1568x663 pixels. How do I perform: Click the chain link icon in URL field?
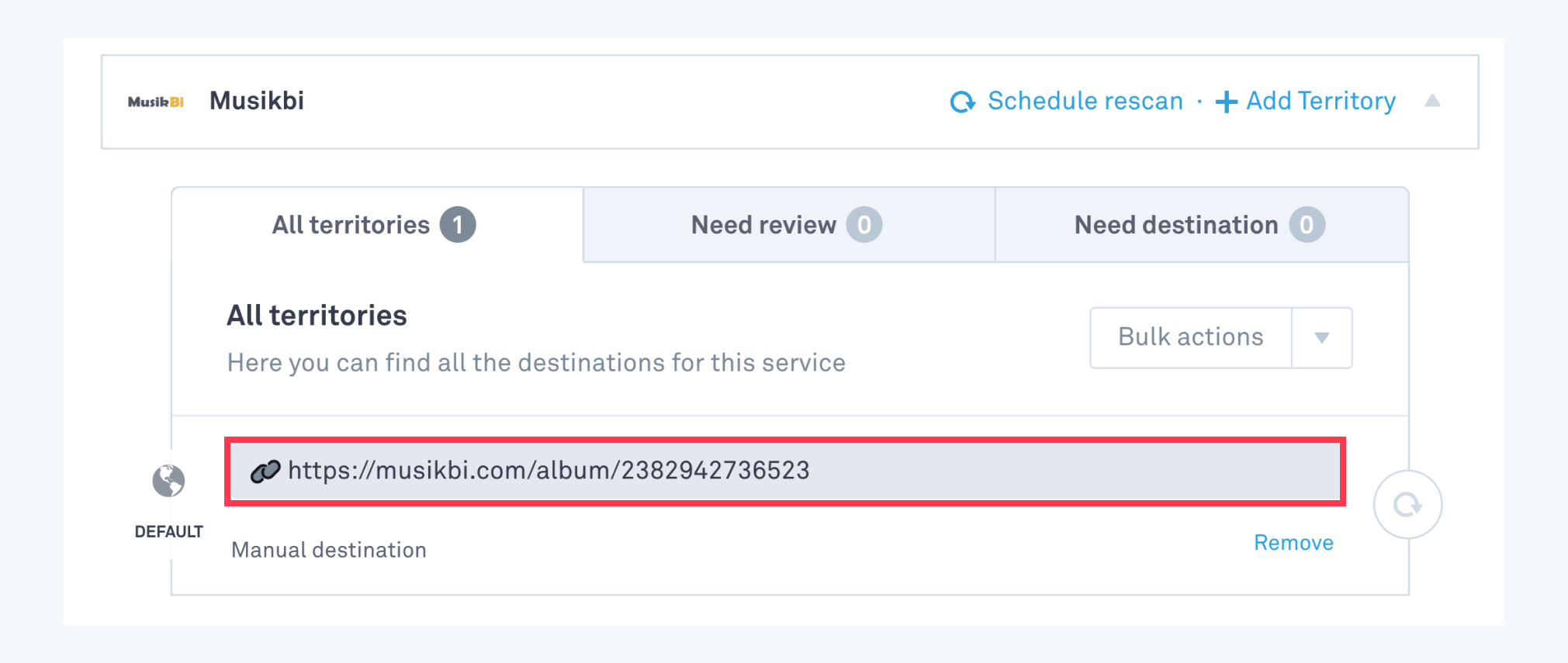pyautogui.click(x=265, y=471)
